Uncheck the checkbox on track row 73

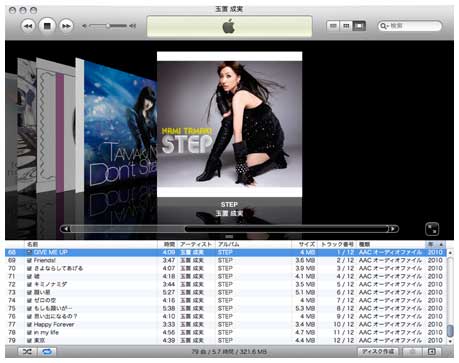[29, 292]
